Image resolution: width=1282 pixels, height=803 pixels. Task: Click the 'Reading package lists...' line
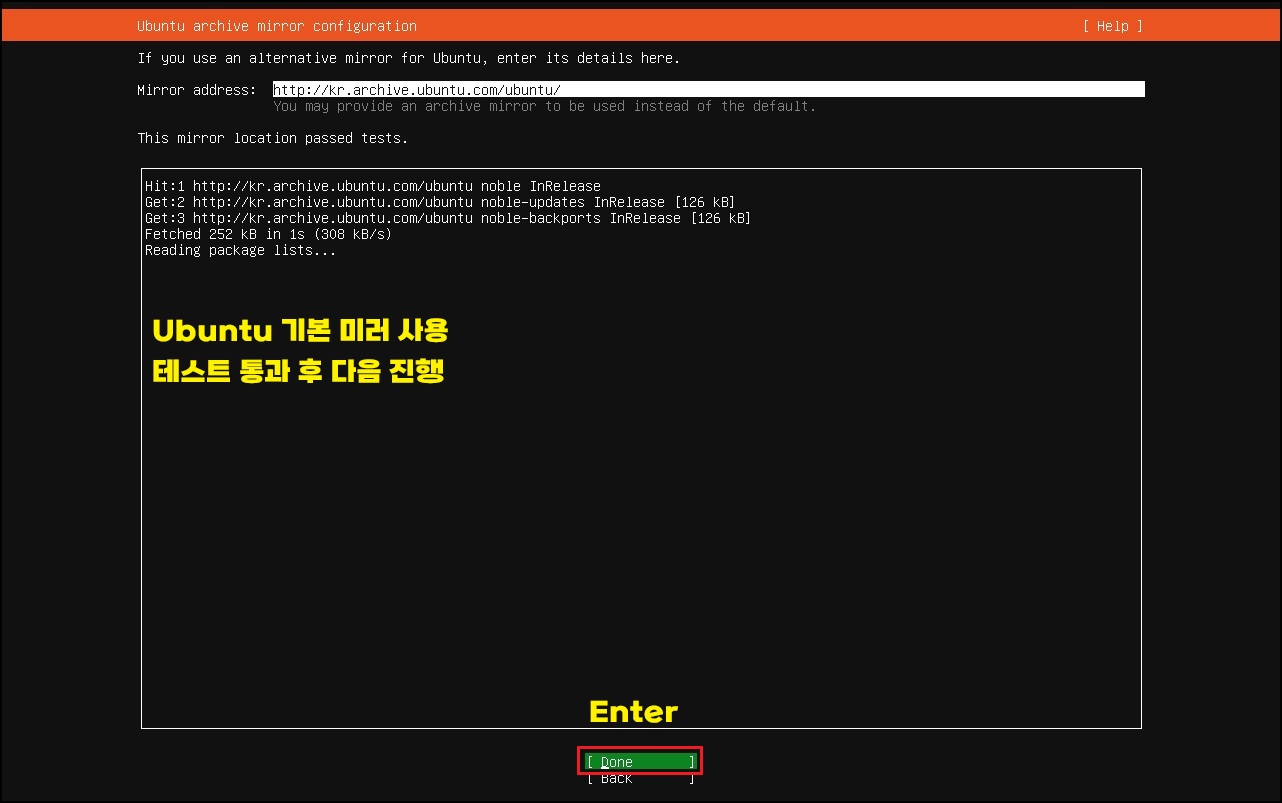click(x=241, y=250)
